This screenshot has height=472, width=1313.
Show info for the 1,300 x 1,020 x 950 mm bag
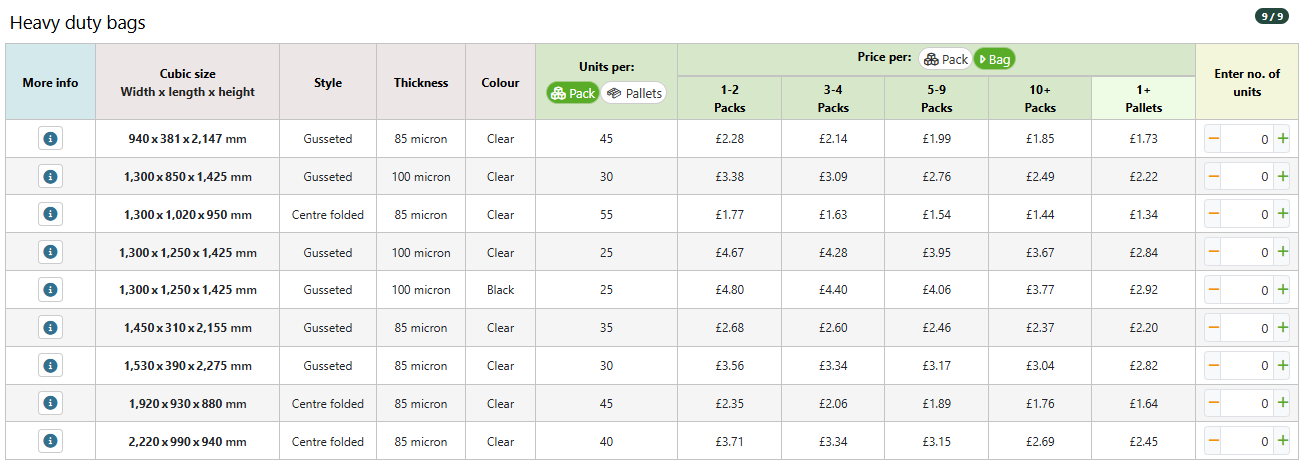click(x=50, y=214)
